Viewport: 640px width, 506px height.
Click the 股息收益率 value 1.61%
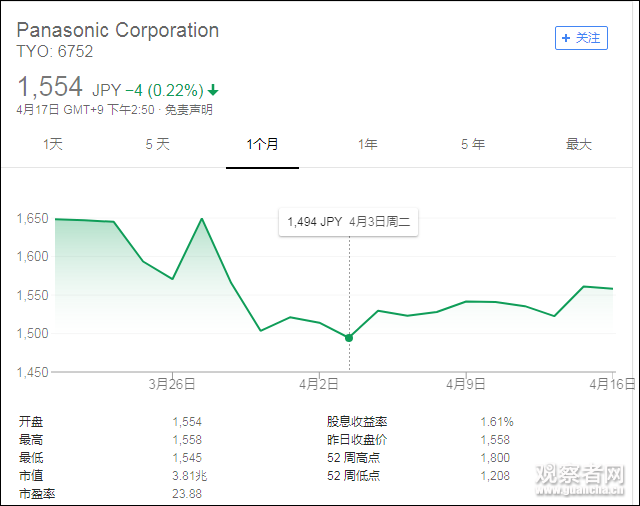point(497,422)
